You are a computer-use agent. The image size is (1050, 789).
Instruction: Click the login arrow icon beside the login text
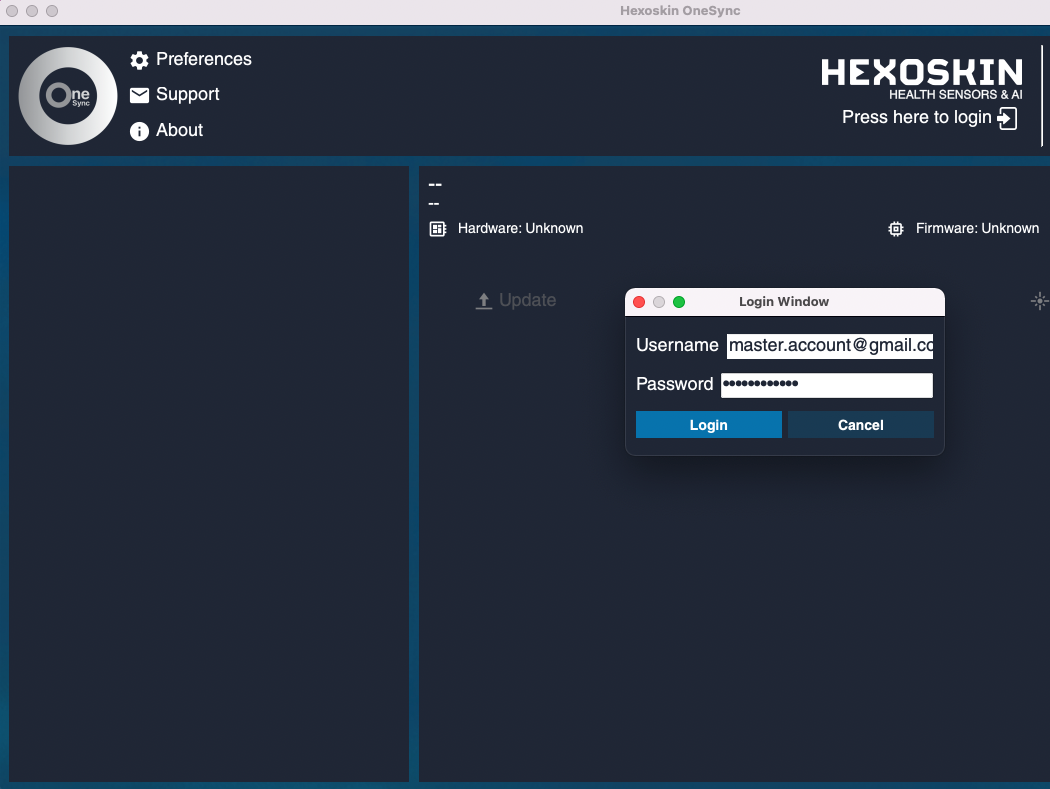1007,117
